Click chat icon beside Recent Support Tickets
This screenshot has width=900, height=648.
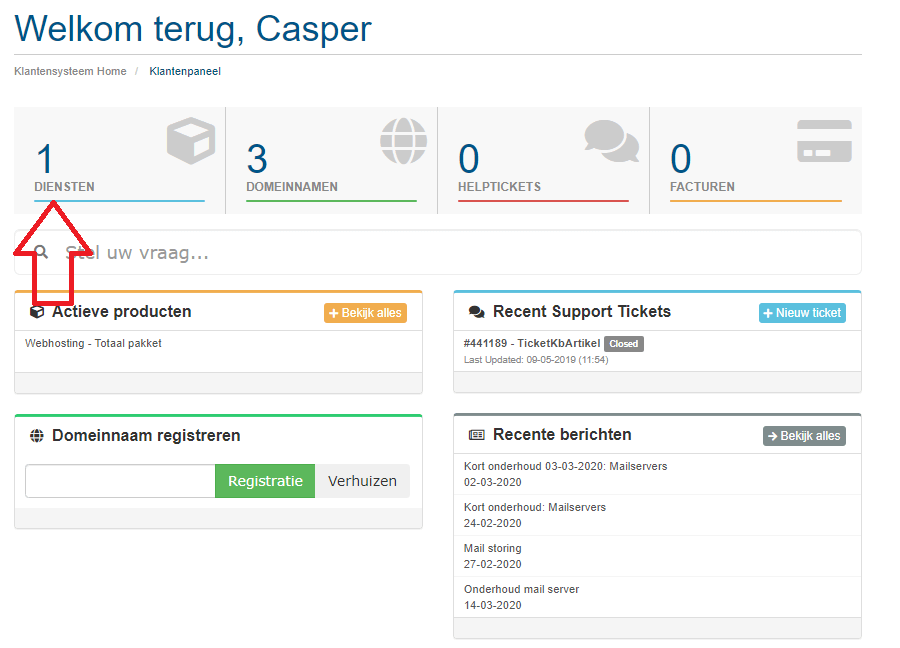click(477, 312)
